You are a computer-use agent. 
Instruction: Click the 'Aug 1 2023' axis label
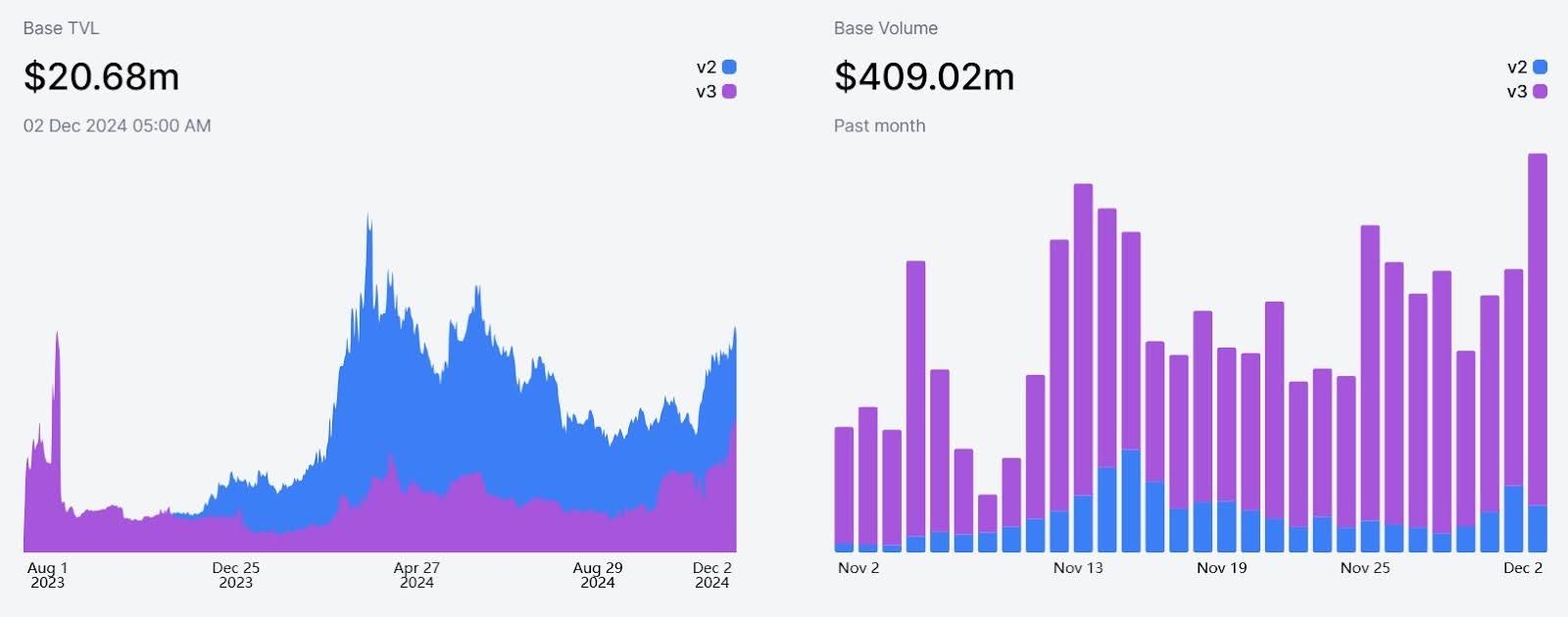47,575
